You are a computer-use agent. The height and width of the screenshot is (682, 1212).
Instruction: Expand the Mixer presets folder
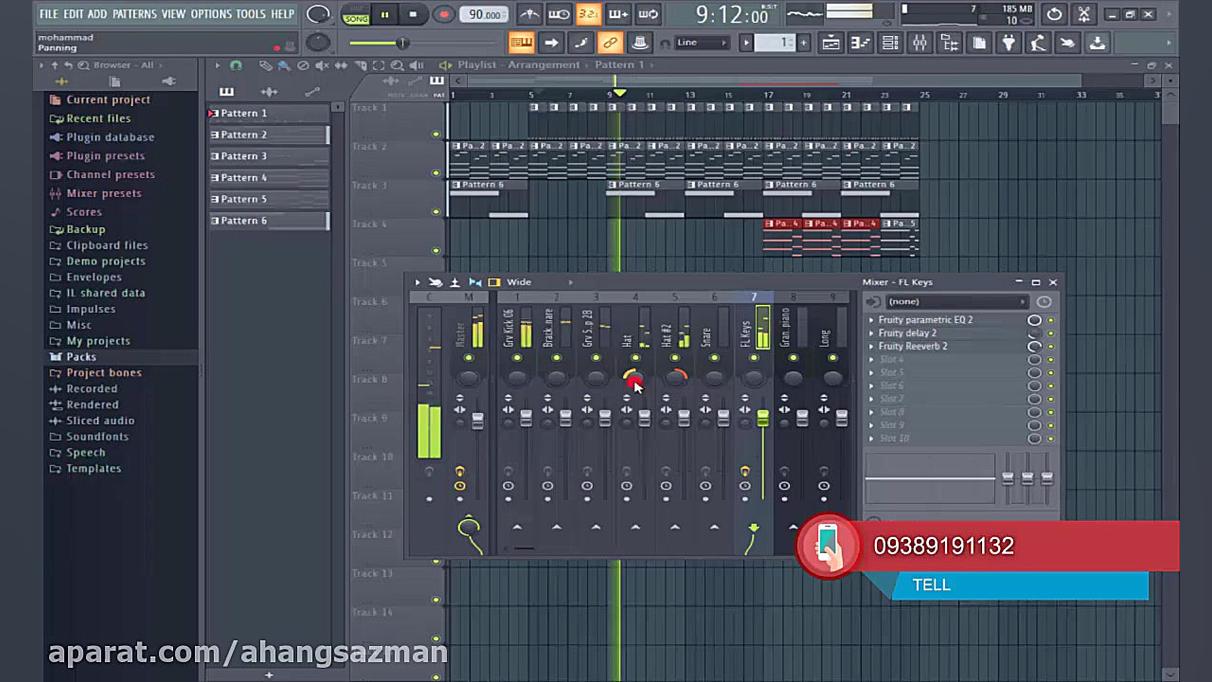[103, 194]
